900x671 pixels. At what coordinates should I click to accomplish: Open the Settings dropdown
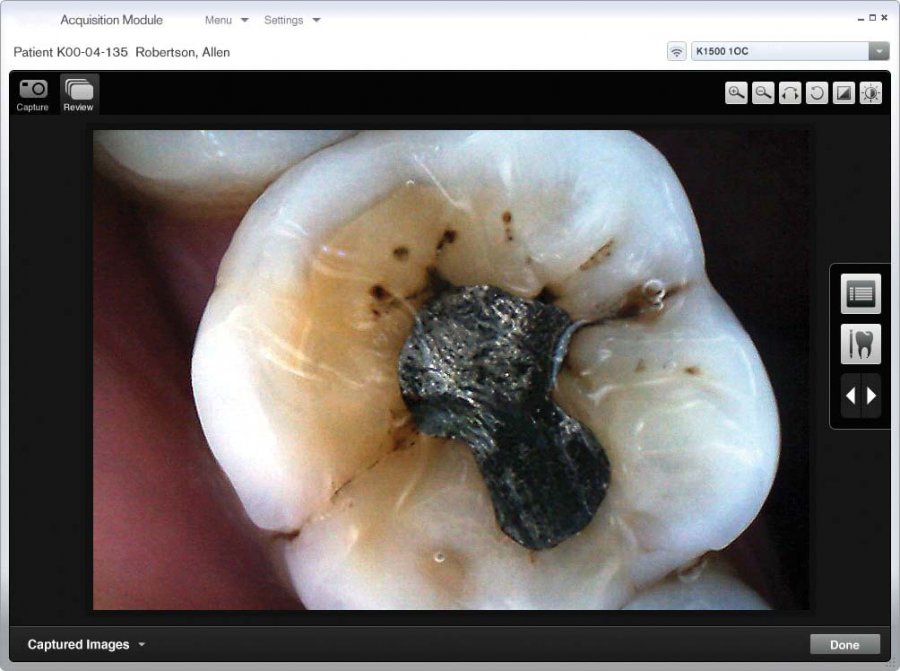(x=292, y=20)
